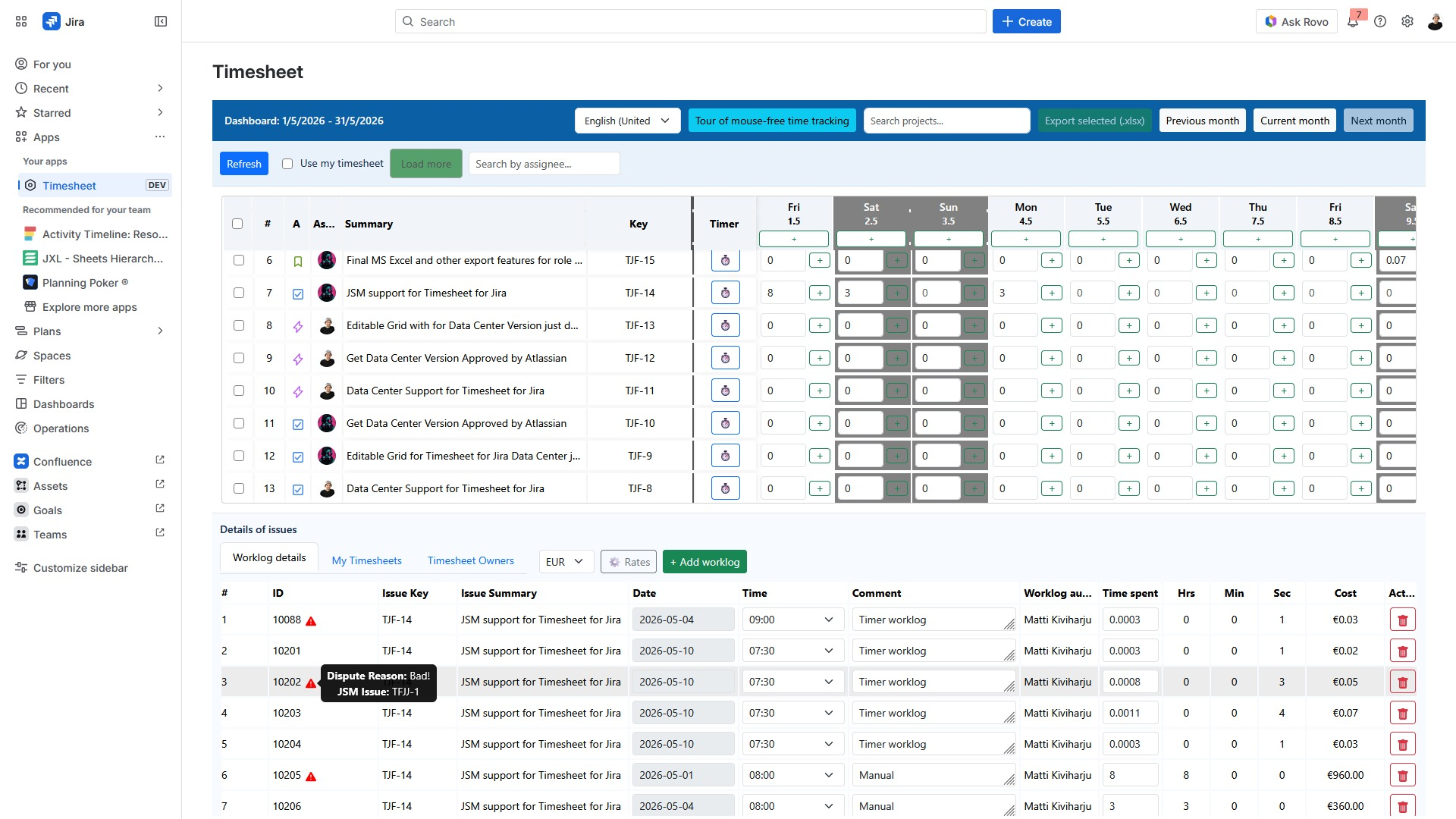1456x819 pixels.
Task: Open the user profile avatar
Action: coord(1435,22)
